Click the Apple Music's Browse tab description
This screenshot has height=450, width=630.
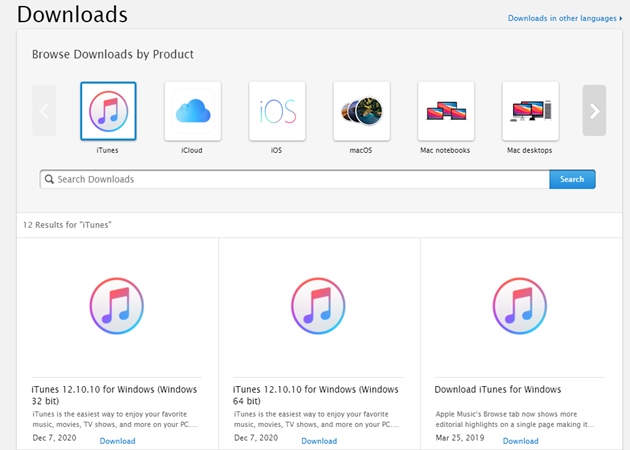pos(515,419)
